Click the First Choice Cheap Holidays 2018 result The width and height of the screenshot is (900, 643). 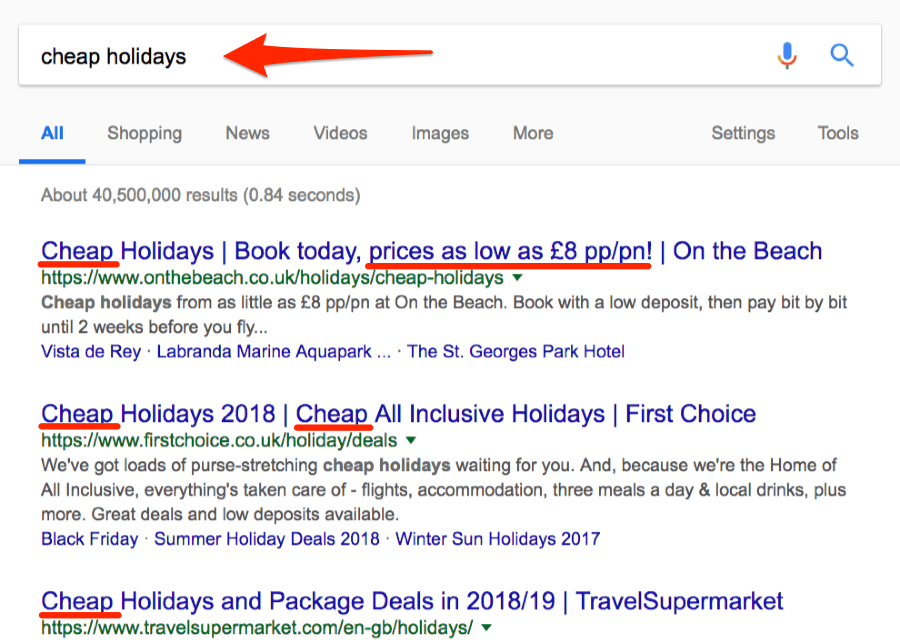(398, 413)
